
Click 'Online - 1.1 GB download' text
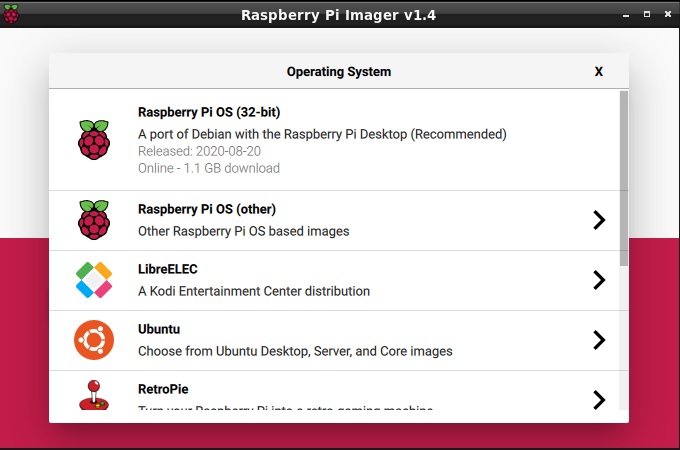(x=209, y=168)
